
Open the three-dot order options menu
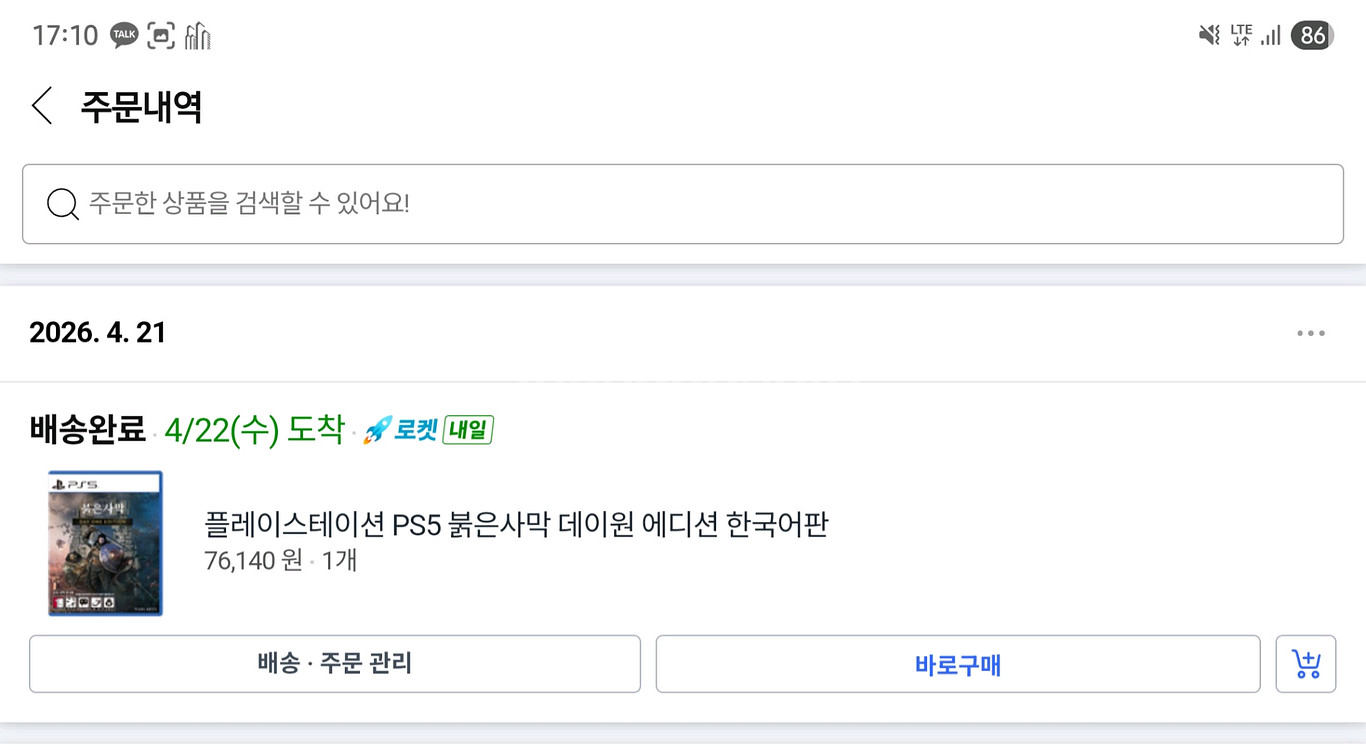pos(1311,333)
